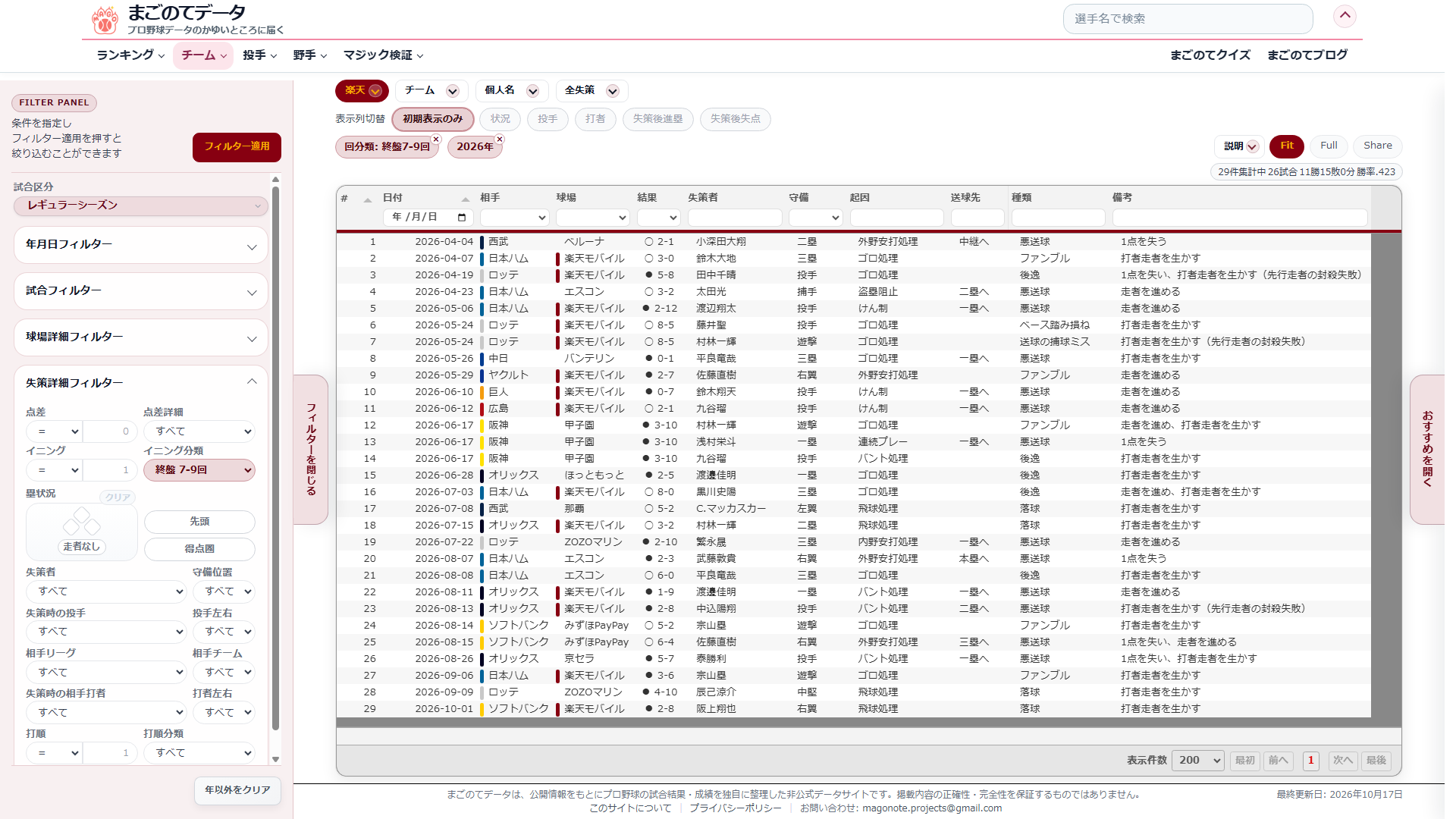Open the 全失策 dropdown
Screen dimensions: 1456x819
pos(591,91)
